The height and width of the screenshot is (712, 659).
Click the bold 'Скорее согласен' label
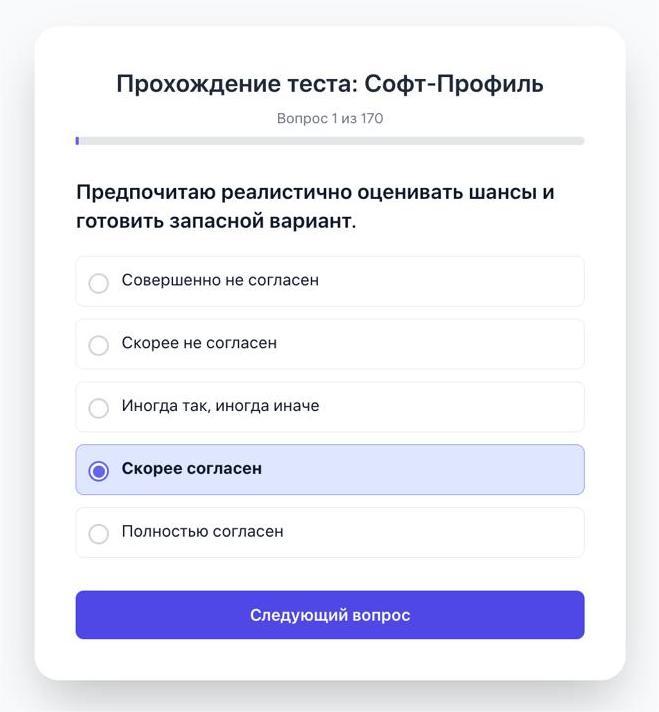191,469
